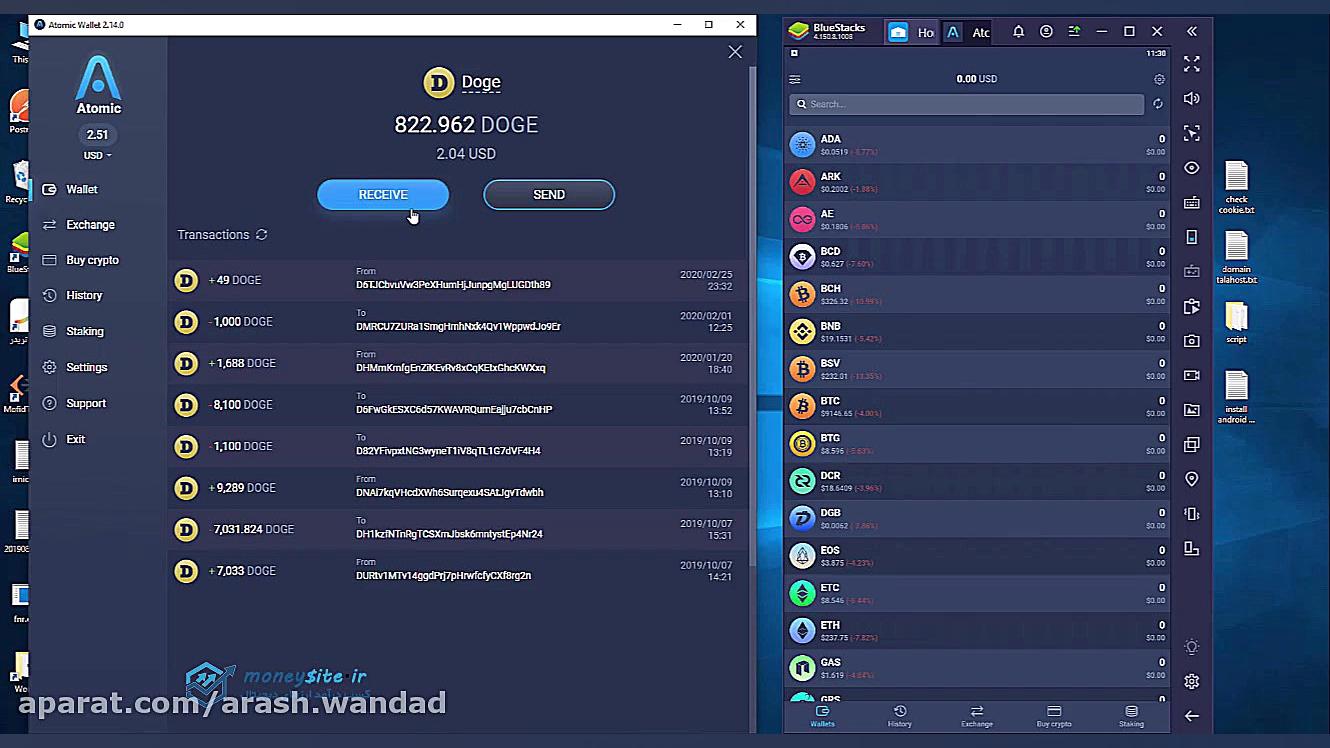Select the +7,033 DOGE transaction
This screenshot has width=1330, height=748.
pos(458,571)
